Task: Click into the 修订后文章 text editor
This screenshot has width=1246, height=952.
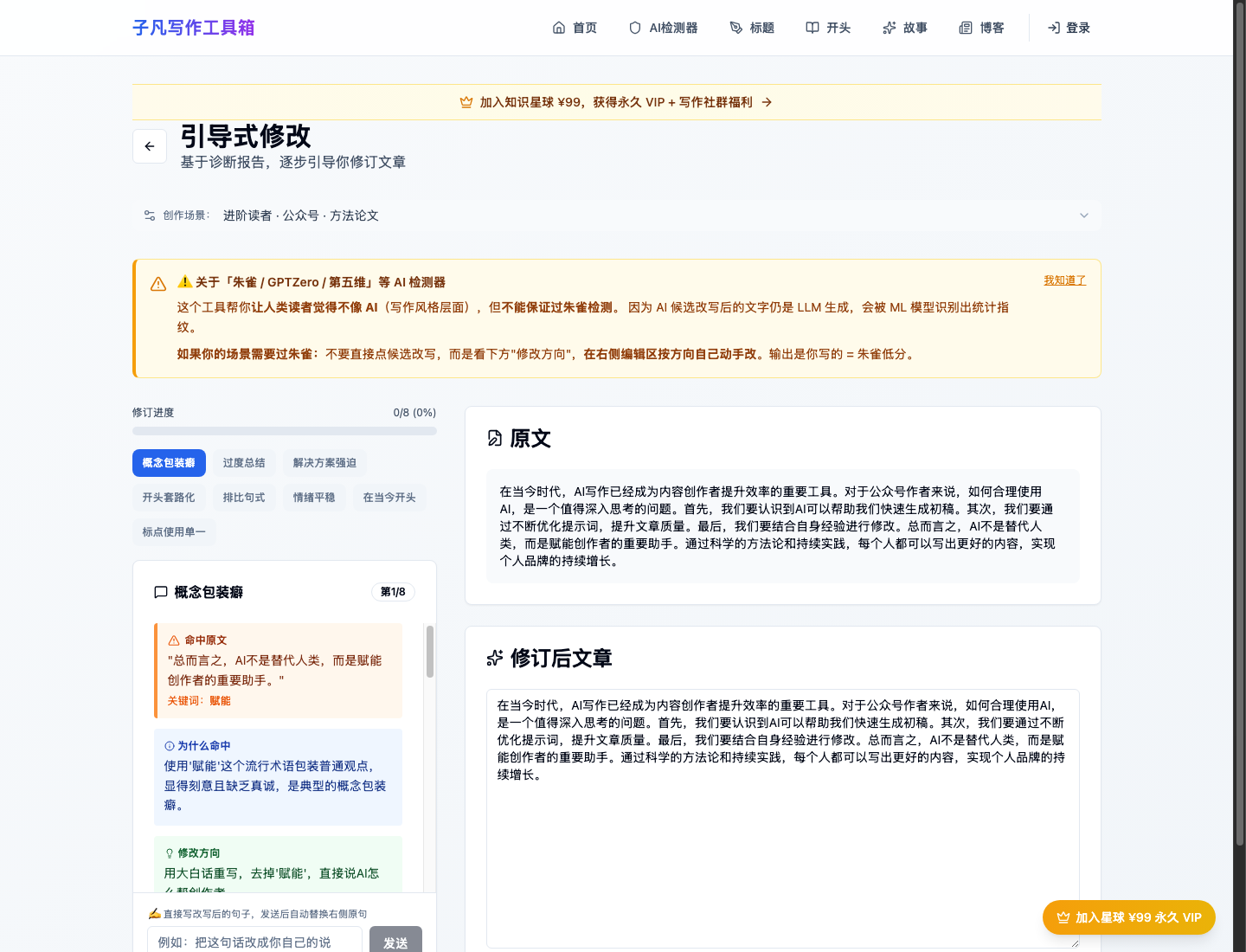Action: [x=783, y=819]
